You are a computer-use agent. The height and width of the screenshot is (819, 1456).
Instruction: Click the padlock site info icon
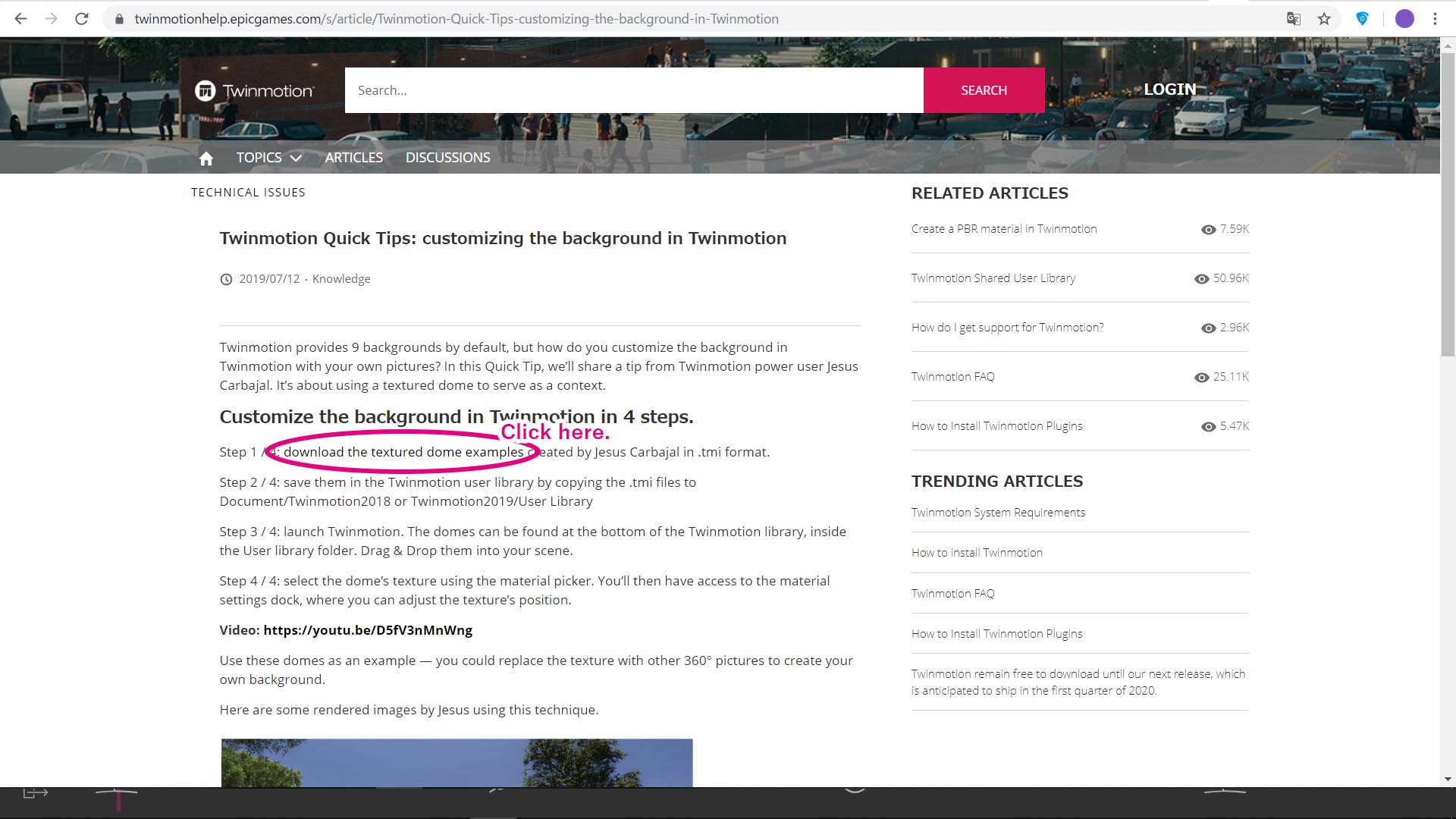119,19
